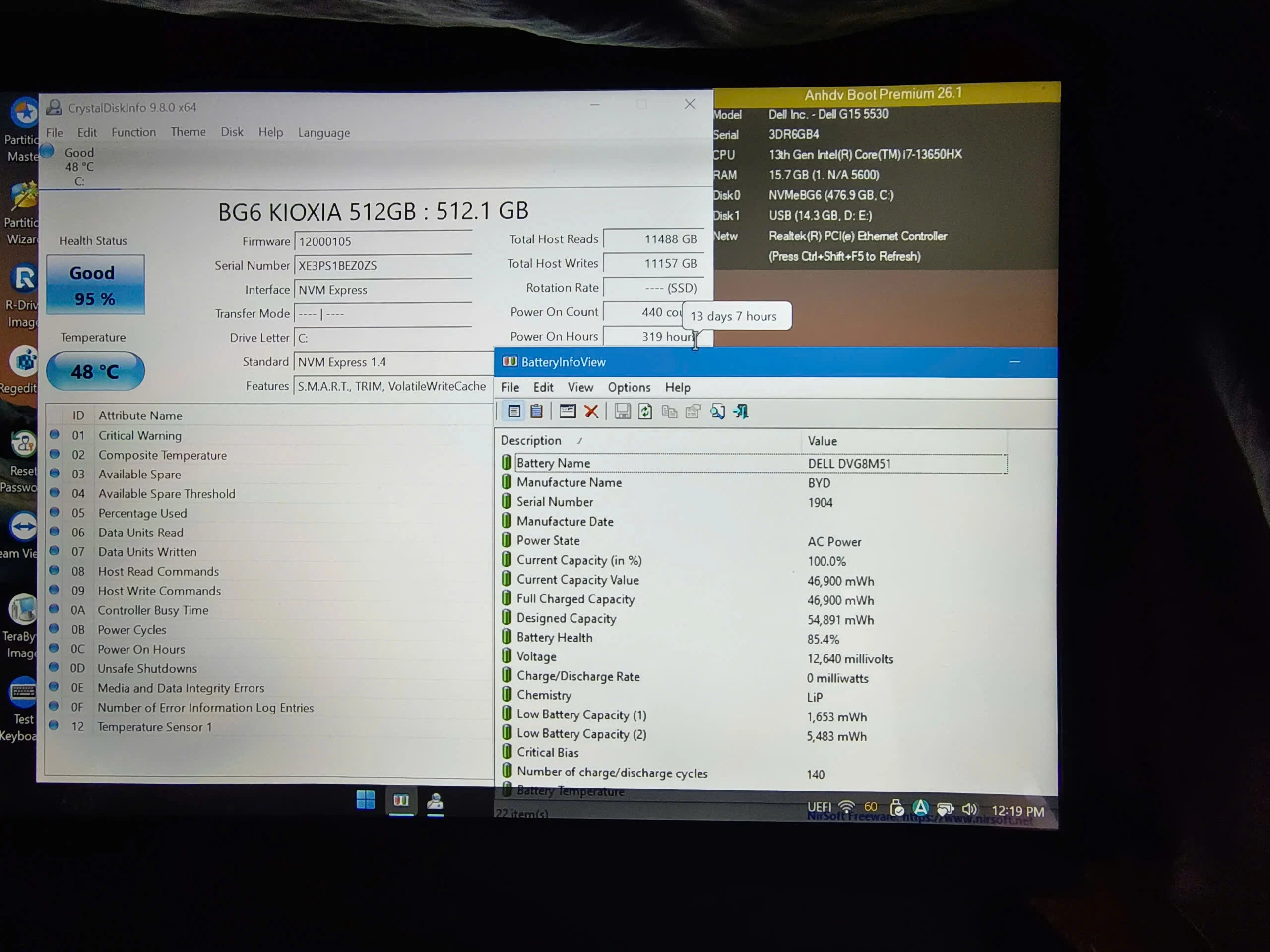
Task: Click the Good 95 % health status button
Action: click(95, 285)
